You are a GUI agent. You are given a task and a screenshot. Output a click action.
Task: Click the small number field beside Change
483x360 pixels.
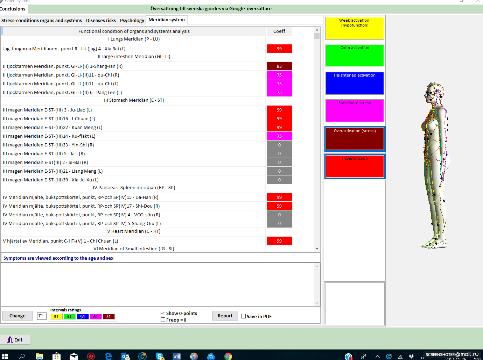pyautogui.click(x=42, y=316)
